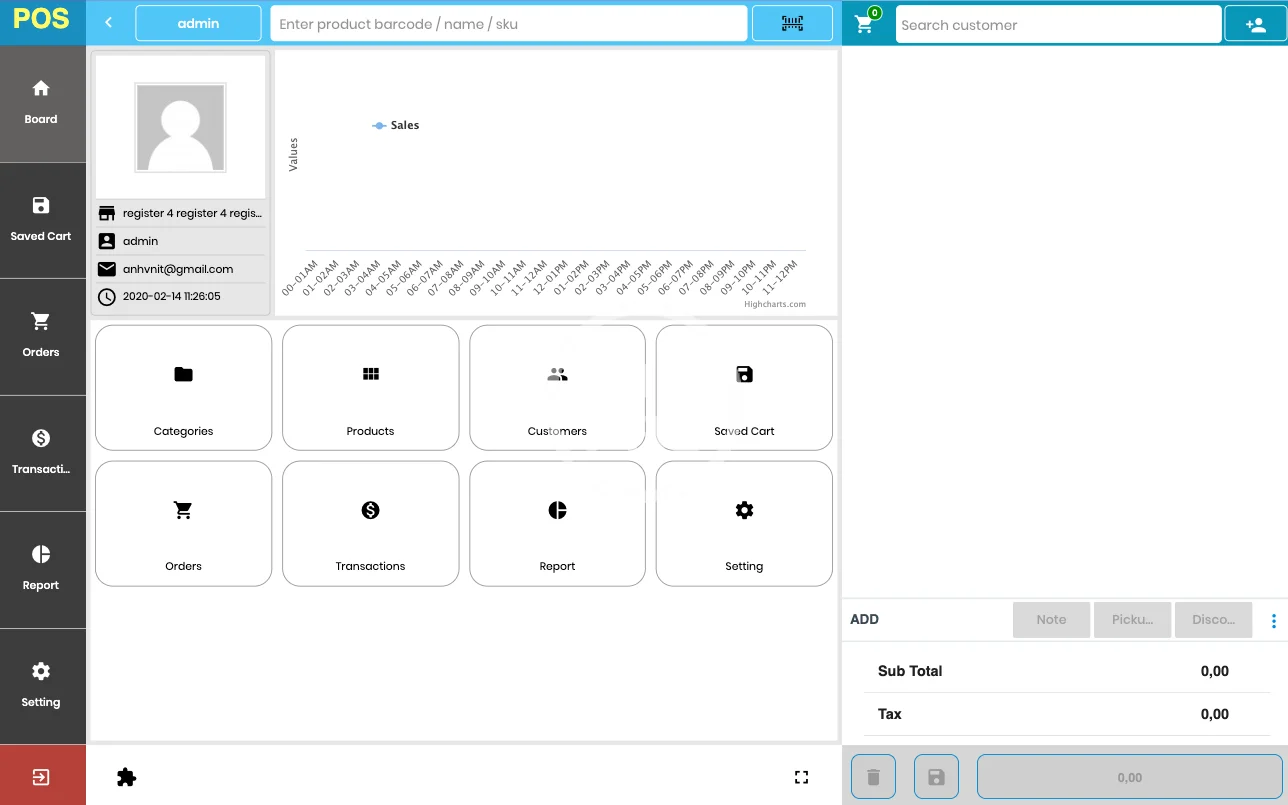This screenshot has height=805, width=1288.
Task: Click the puzzle piece plugin icon
Action: [x=126, y=777]
